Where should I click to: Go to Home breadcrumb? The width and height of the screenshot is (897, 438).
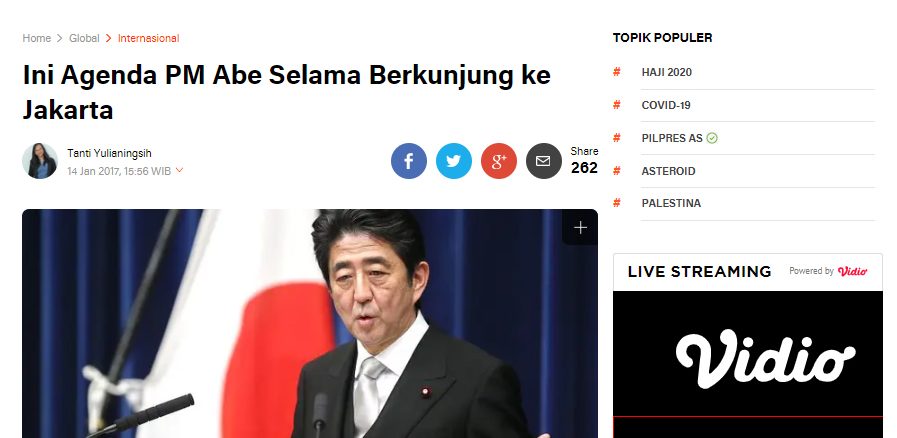pos(37,38)
